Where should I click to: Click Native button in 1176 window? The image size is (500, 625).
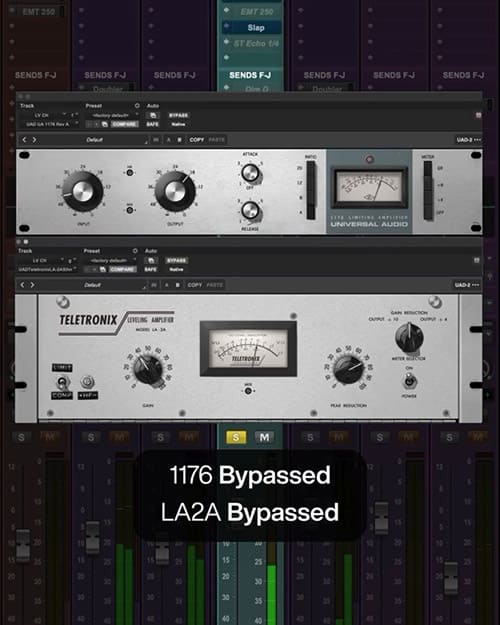tap(178, 124)
